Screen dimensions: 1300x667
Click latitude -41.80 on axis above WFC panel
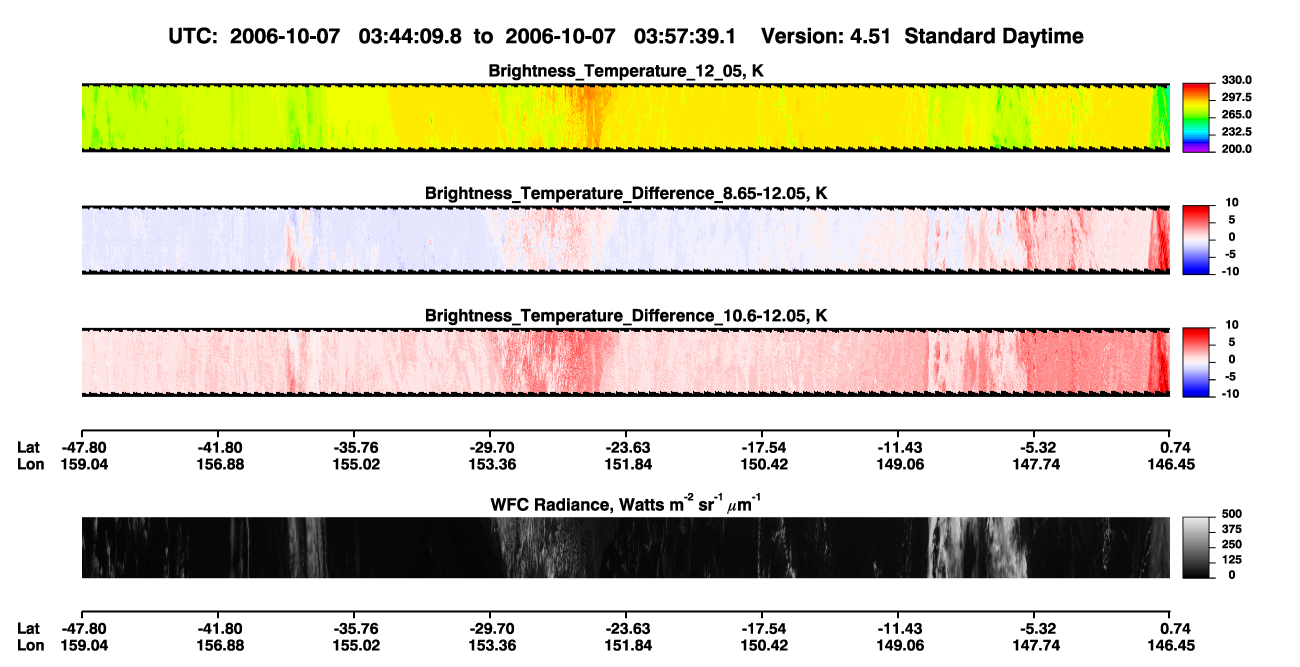point(218,447)
